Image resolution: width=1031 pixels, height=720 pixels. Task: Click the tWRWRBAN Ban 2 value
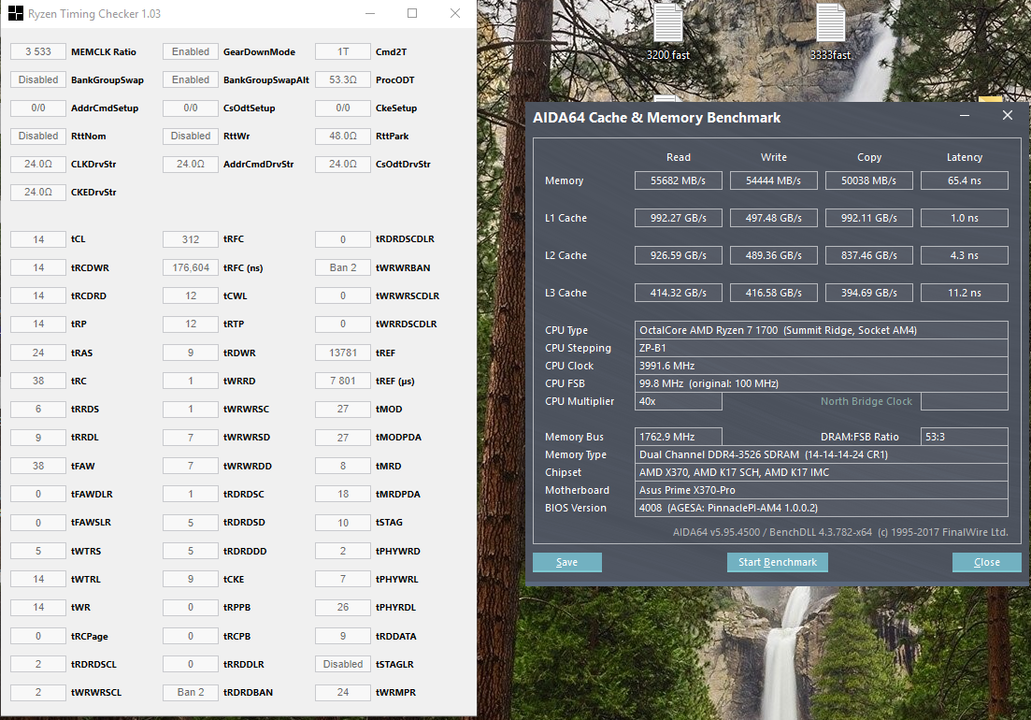click(x=343, y=268)
